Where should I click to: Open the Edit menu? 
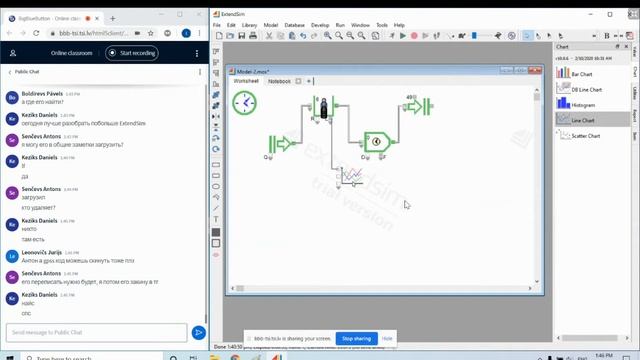coord(231,25)
